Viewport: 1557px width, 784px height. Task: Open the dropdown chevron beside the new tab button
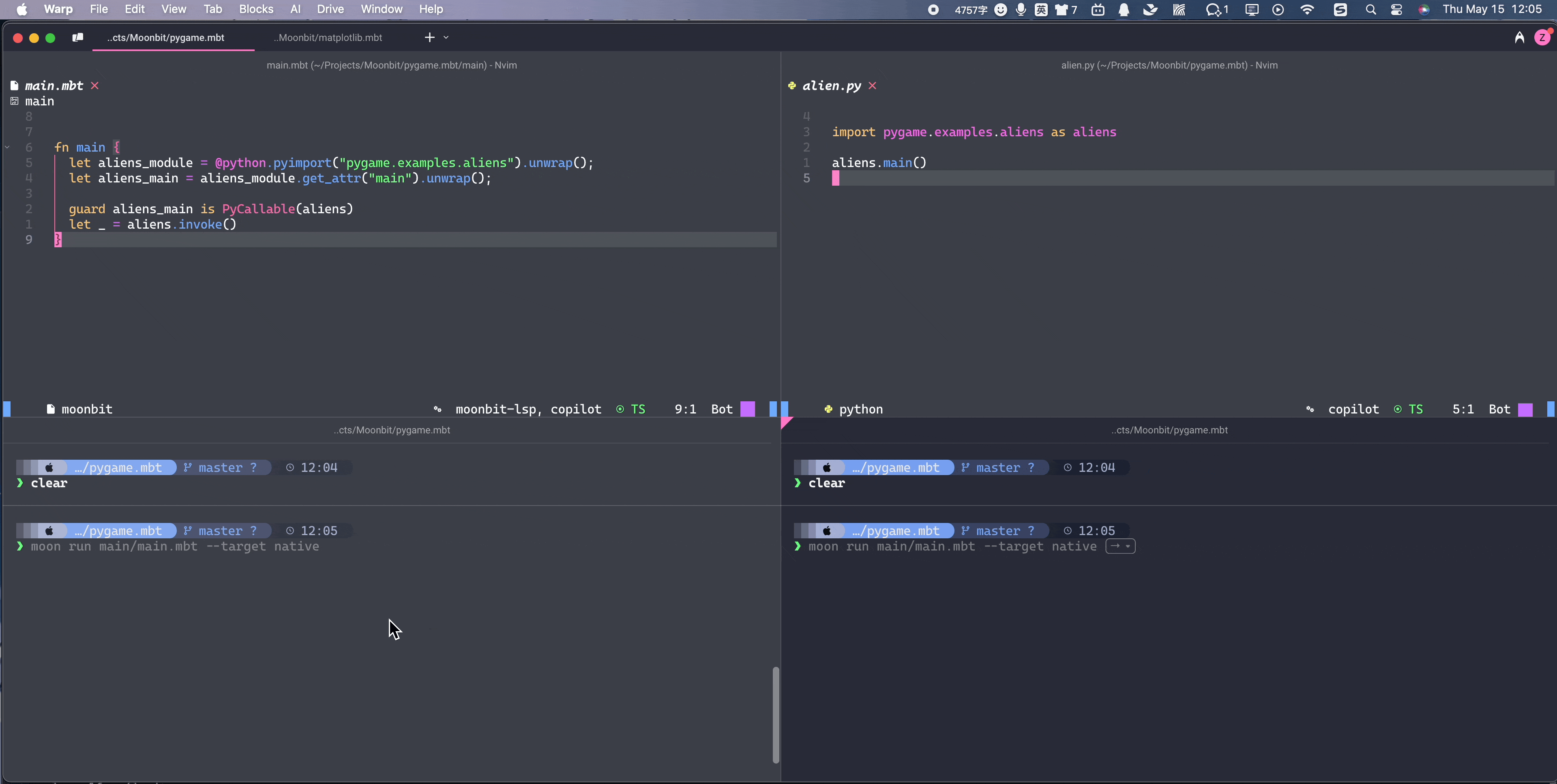pos(446,37)
